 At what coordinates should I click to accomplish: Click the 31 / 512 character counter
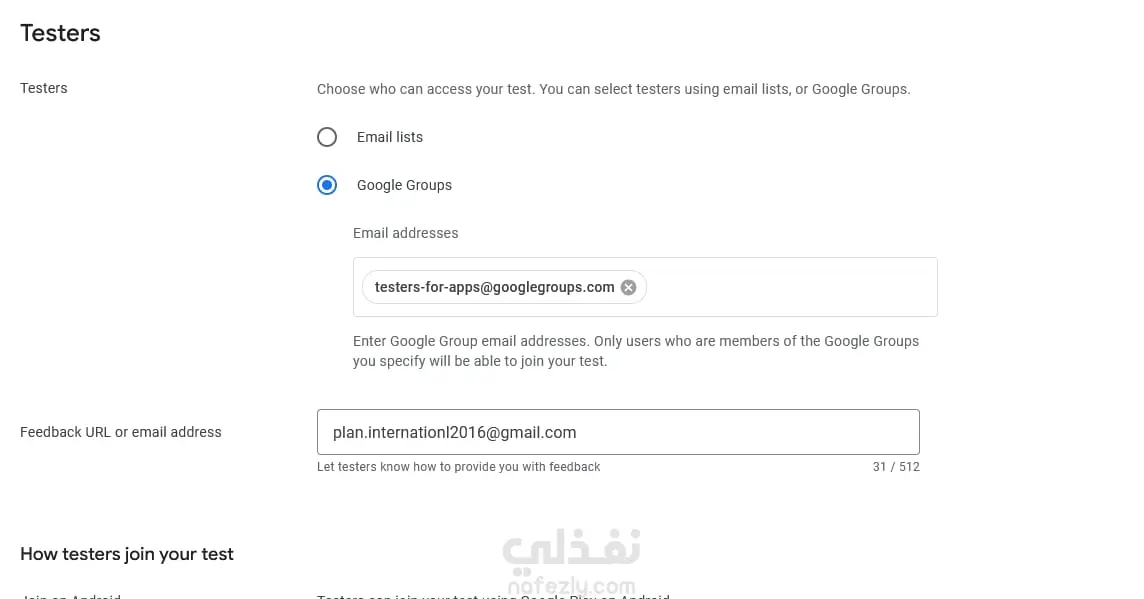click(x=895, y=467)
